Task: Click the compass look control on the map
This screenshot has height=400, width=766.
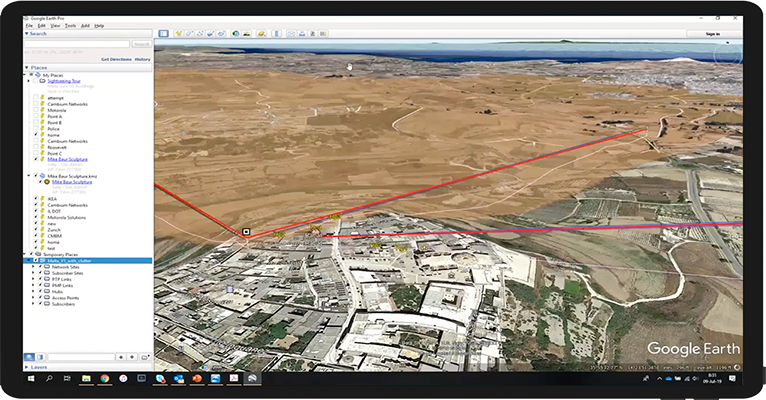Action: (x=727, y=55)
